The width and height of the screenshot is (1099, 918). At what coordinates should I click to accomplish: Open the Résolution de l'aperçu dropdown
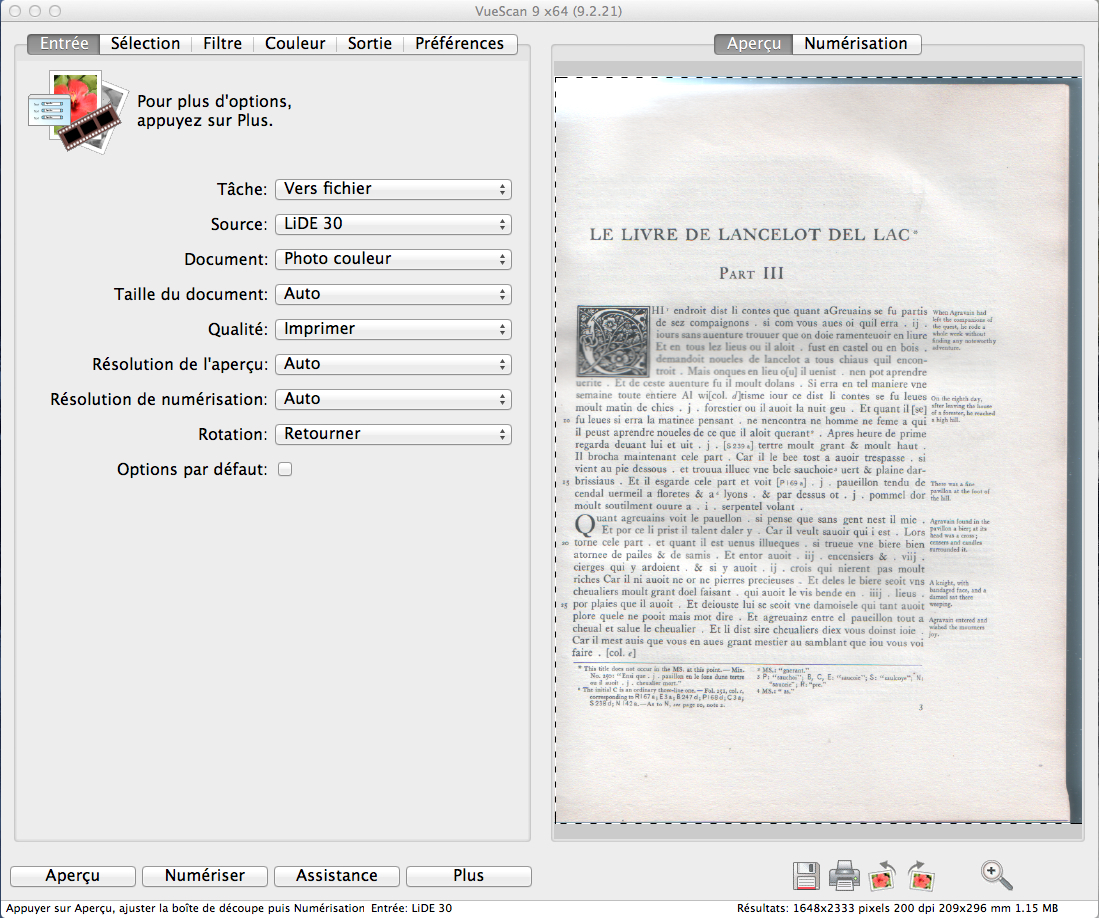(x=393, y=364)
